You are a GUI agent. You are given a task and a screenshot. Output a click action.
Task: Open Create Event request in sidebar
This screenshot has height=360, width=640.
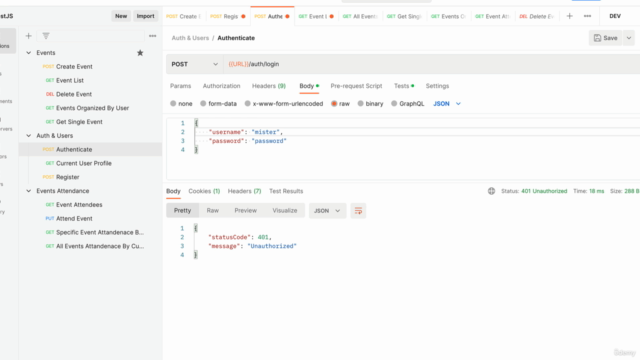pos(74,67)
